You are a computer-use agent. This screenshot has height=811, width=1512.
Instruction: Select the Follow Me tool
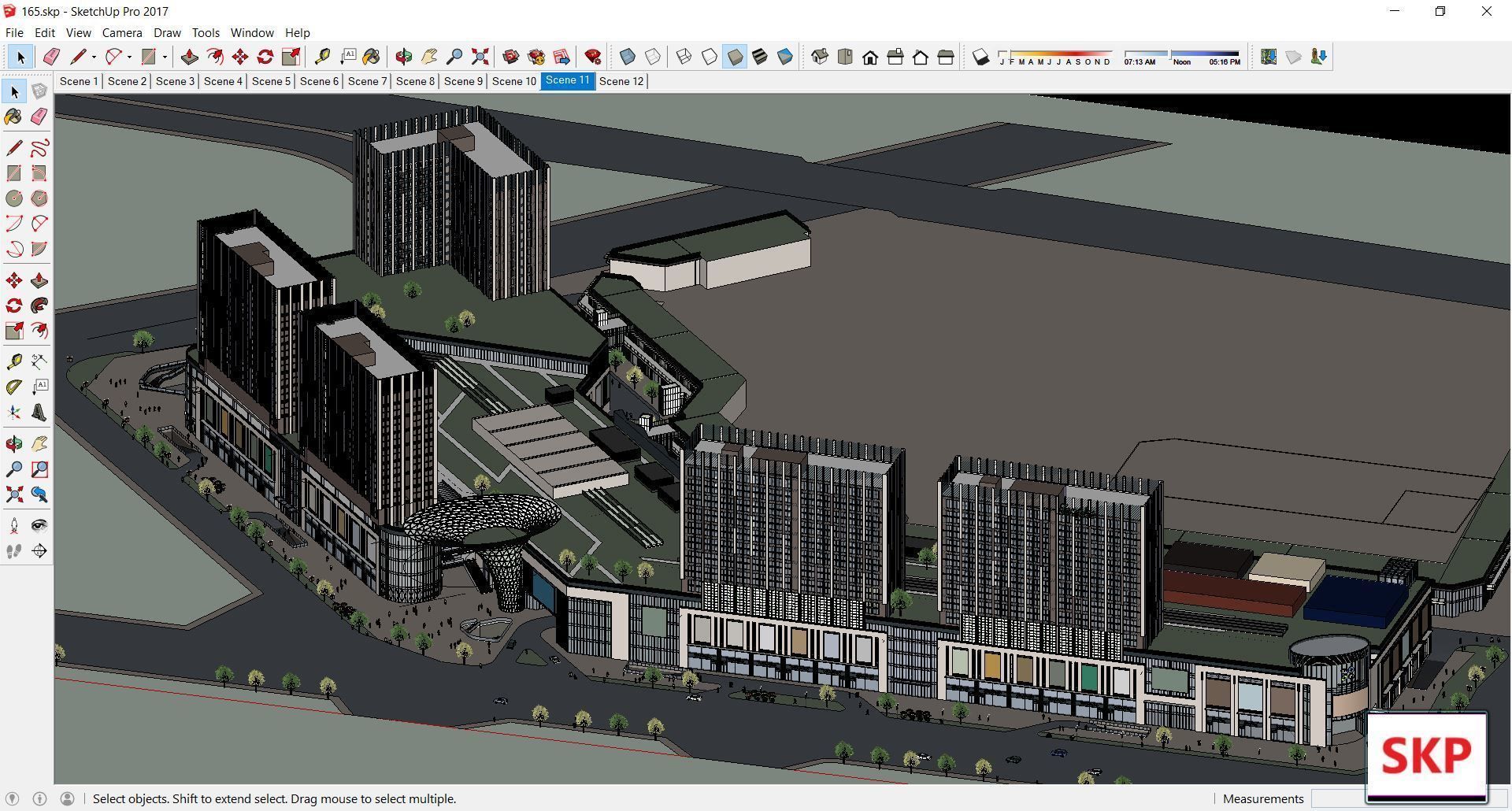click(x=39, y=306)
